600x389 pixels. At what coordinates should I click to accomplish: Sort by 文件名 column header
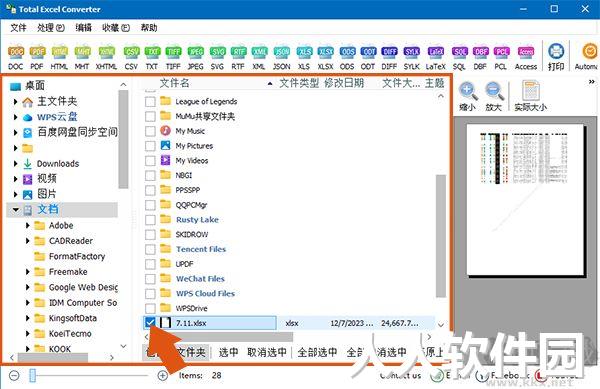click(x=174, y=83)
